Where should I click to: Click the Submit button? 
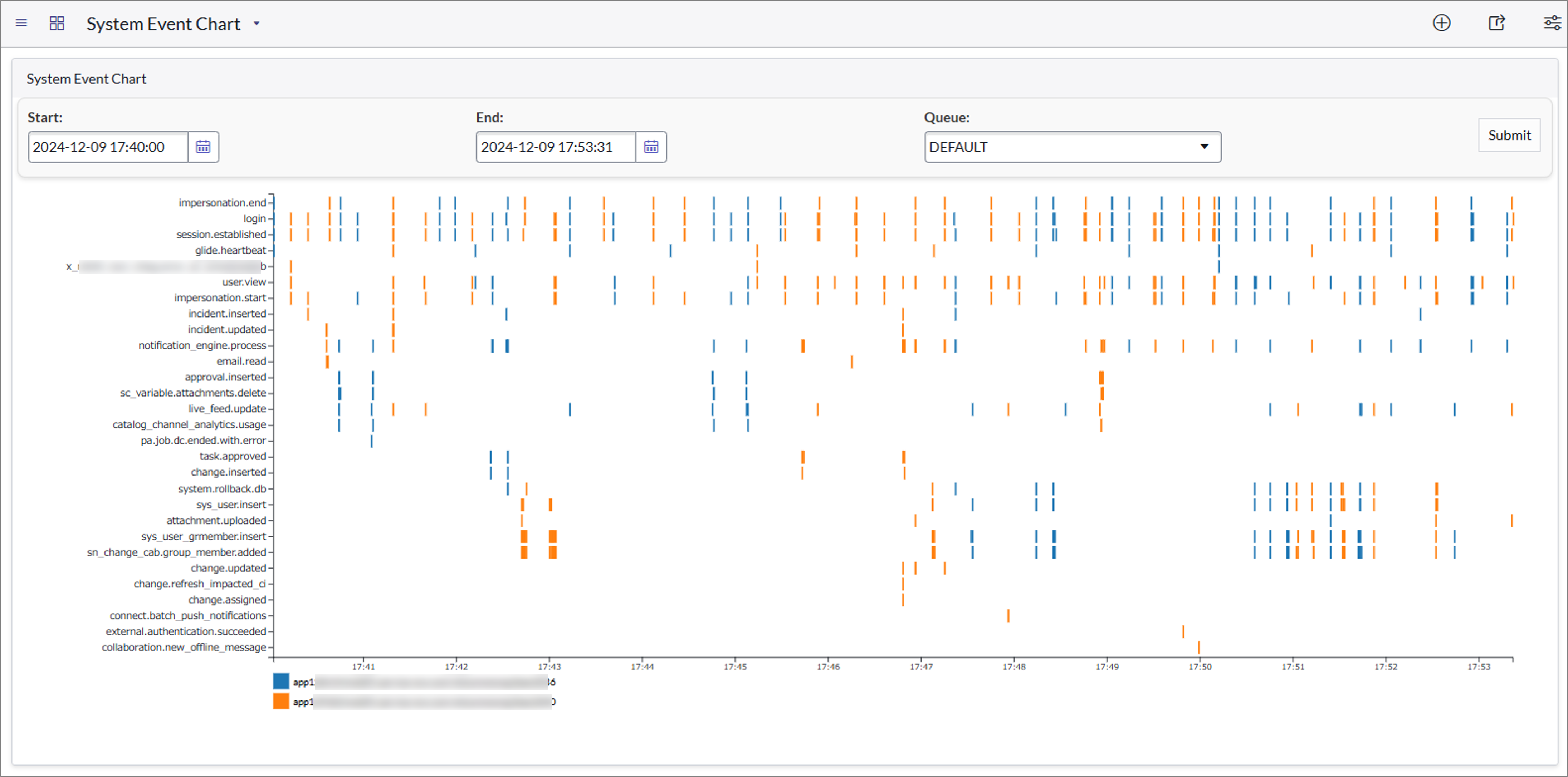[x=1509, y=135]
